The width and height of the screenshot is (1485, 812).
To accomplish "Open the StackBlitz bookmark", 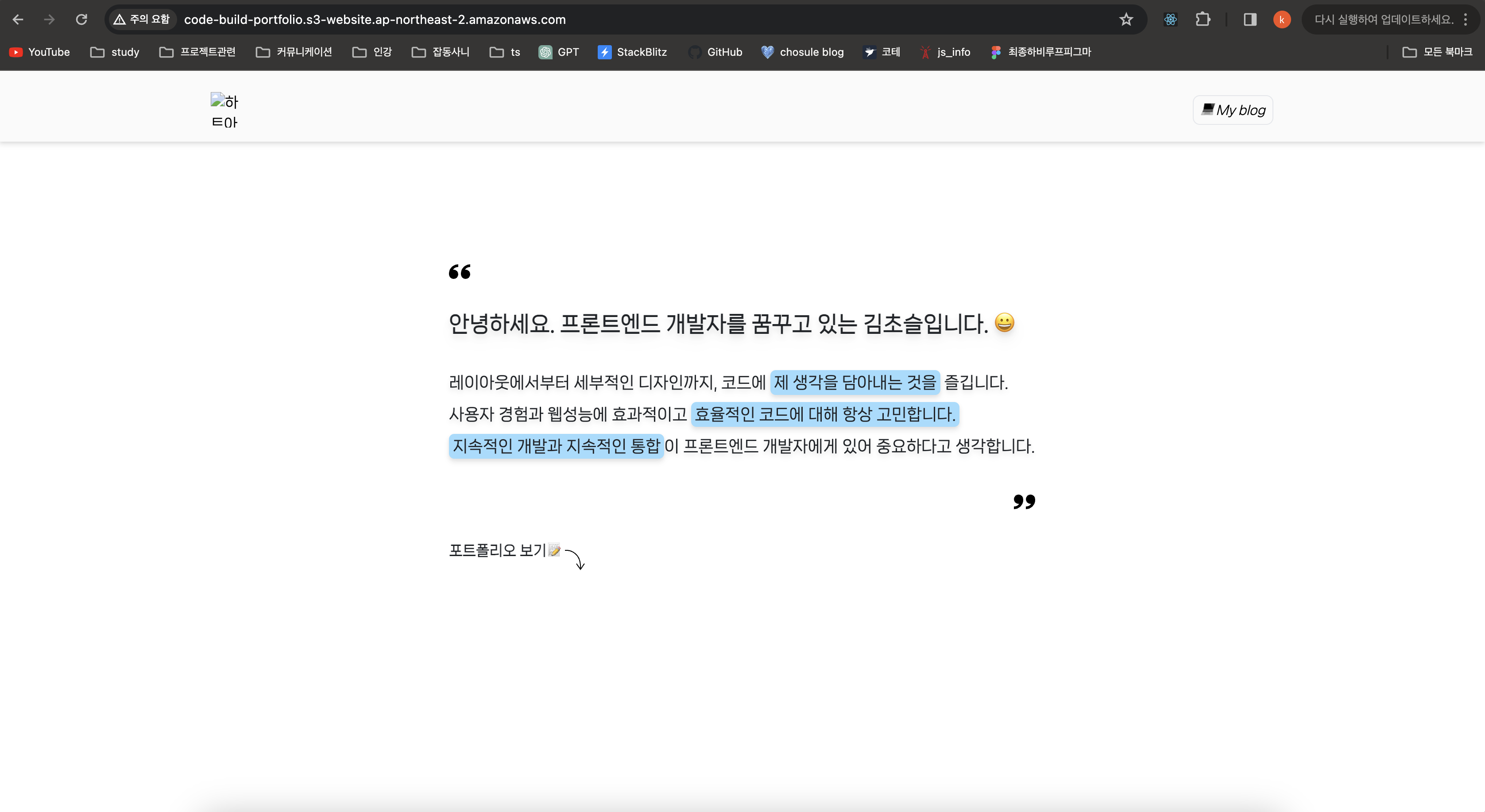I will point(632,52).
